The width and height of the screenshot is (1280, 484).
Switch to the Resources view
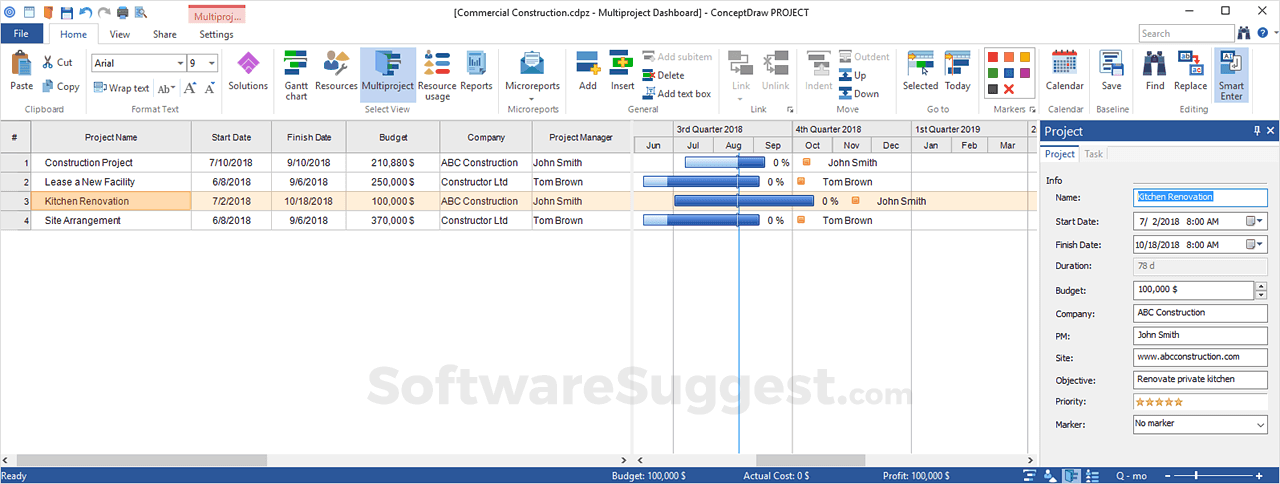click(336, 71)
